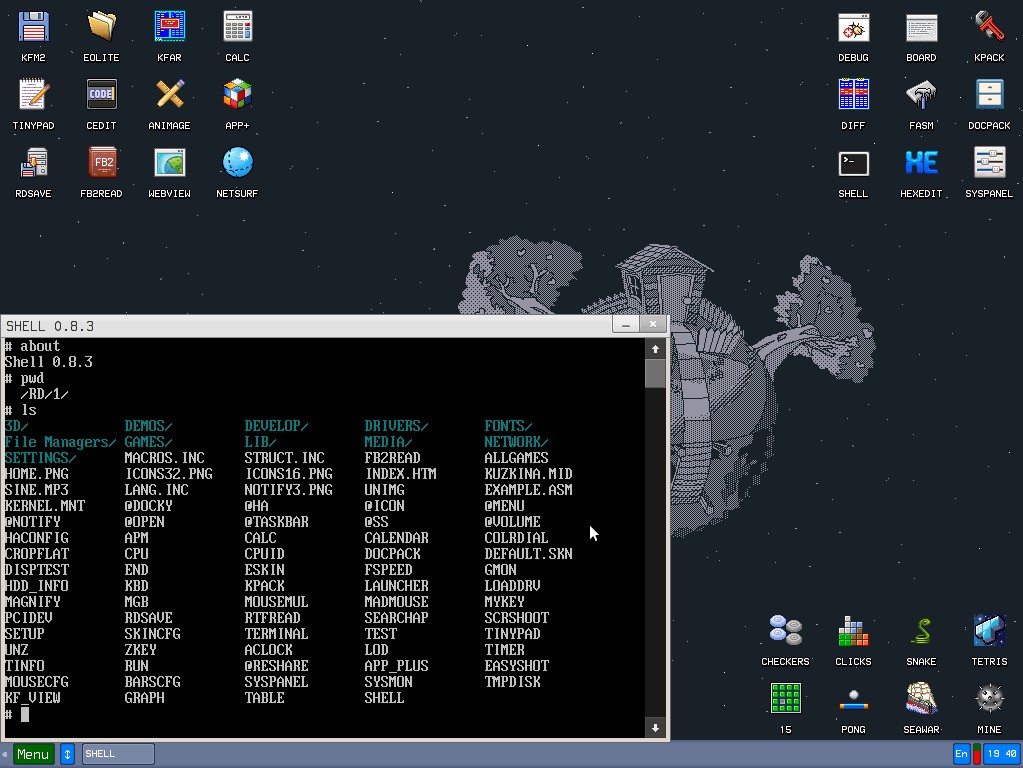Open the SYSPANEL settings icon
This screenshot has height=768, width=1023.
[989, 164]
